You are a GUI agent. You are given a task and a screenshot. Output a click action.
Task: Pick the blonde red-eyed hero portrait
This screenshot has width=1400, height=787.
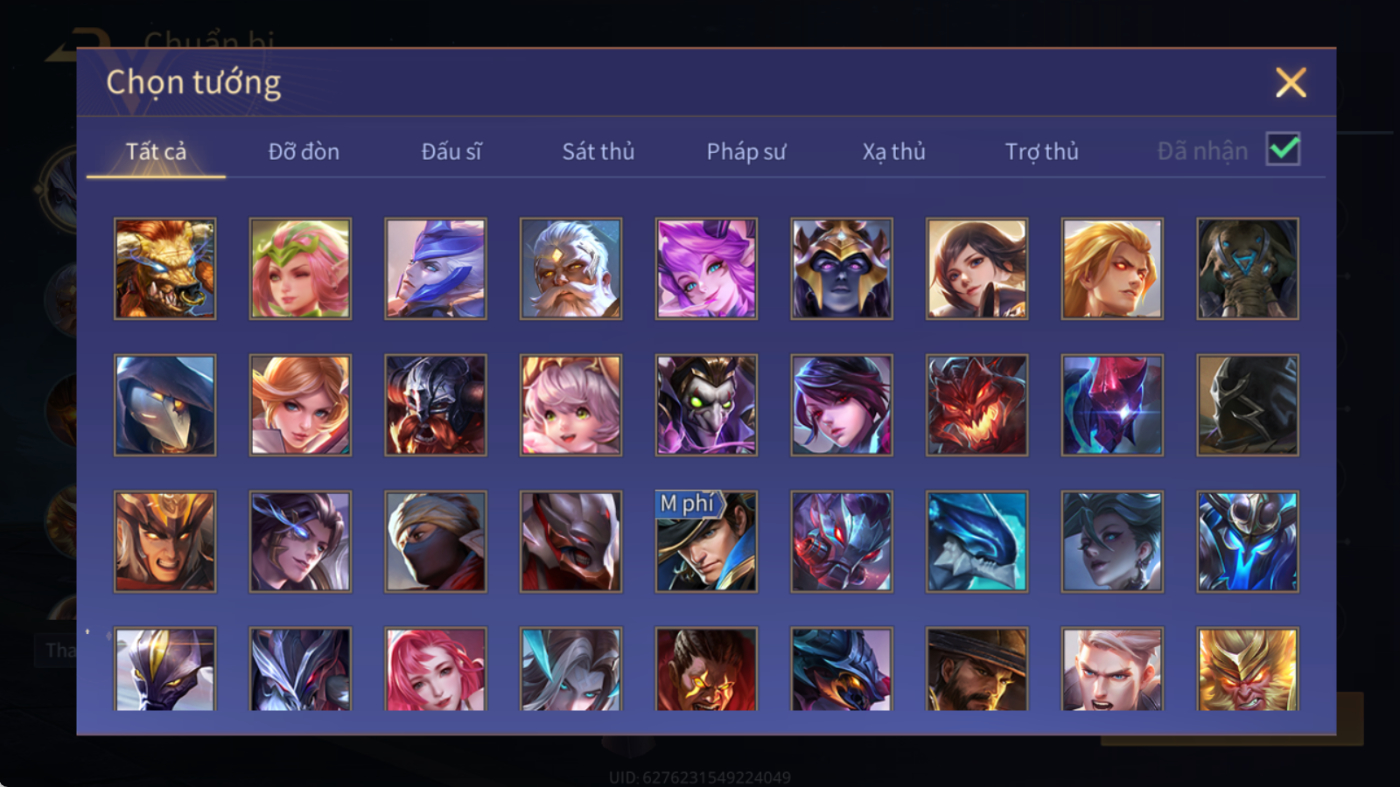point(1112,269)
